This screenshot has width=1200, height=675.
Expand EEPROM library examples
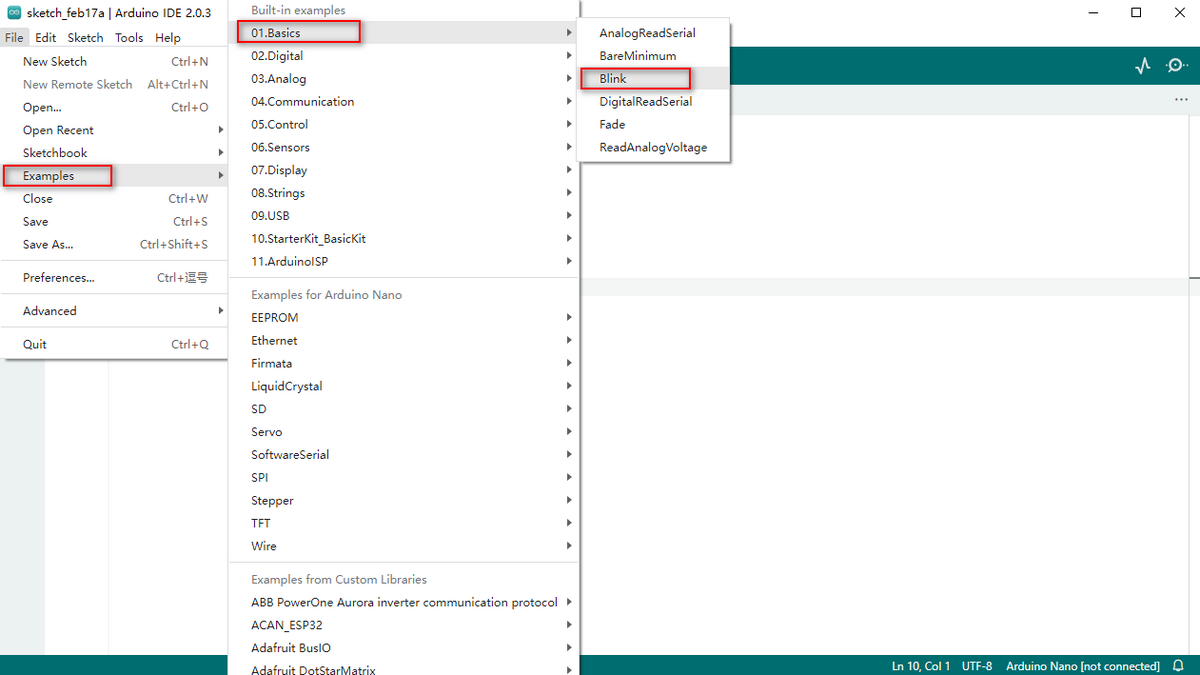tap(404, 318)
